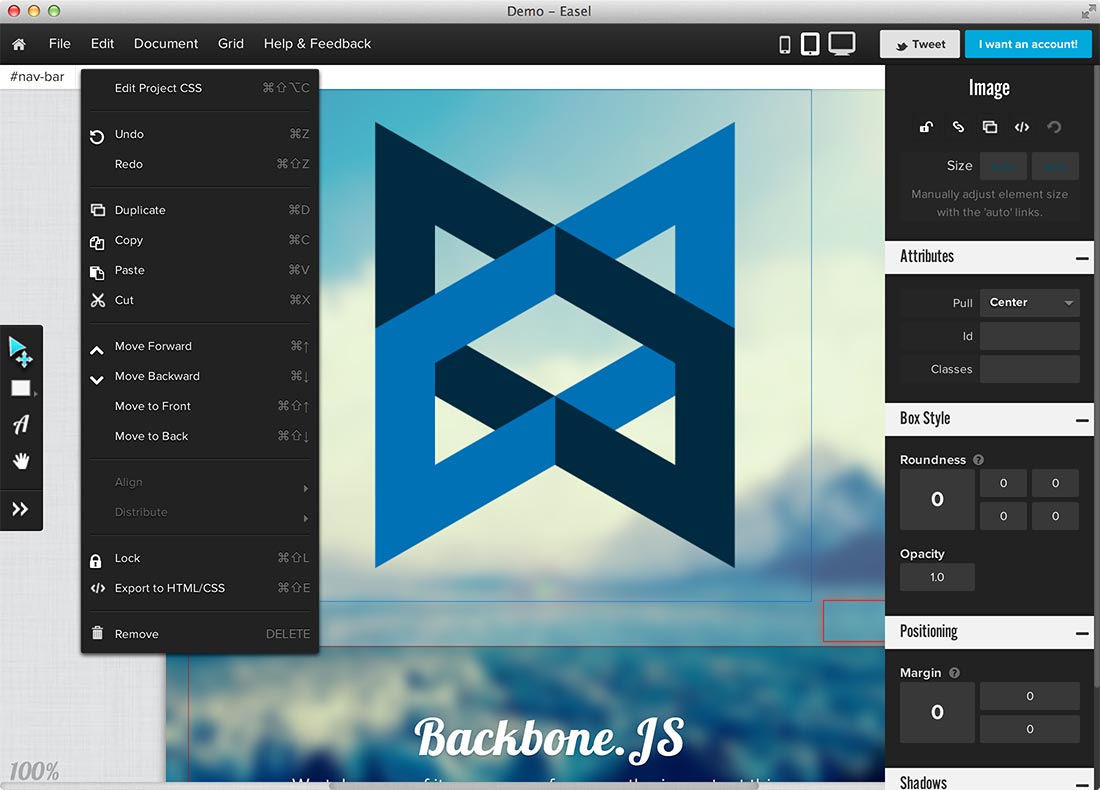Open the Pull dropdown showing Center
The width and height of the screenshot is (1100, 790).
click(x=1029, y=302)
